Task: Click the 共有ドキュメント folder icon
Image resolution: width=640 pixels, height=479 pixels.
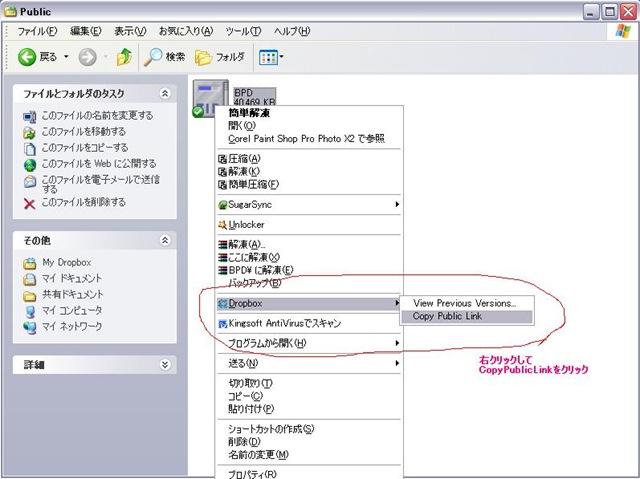Action: pyautogui.click(x=29, y=295)
